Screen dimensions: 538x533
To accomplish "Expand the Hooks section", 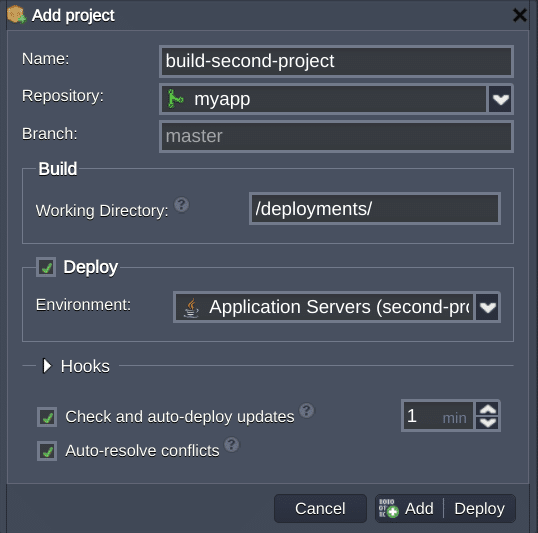I will [47, 366].
